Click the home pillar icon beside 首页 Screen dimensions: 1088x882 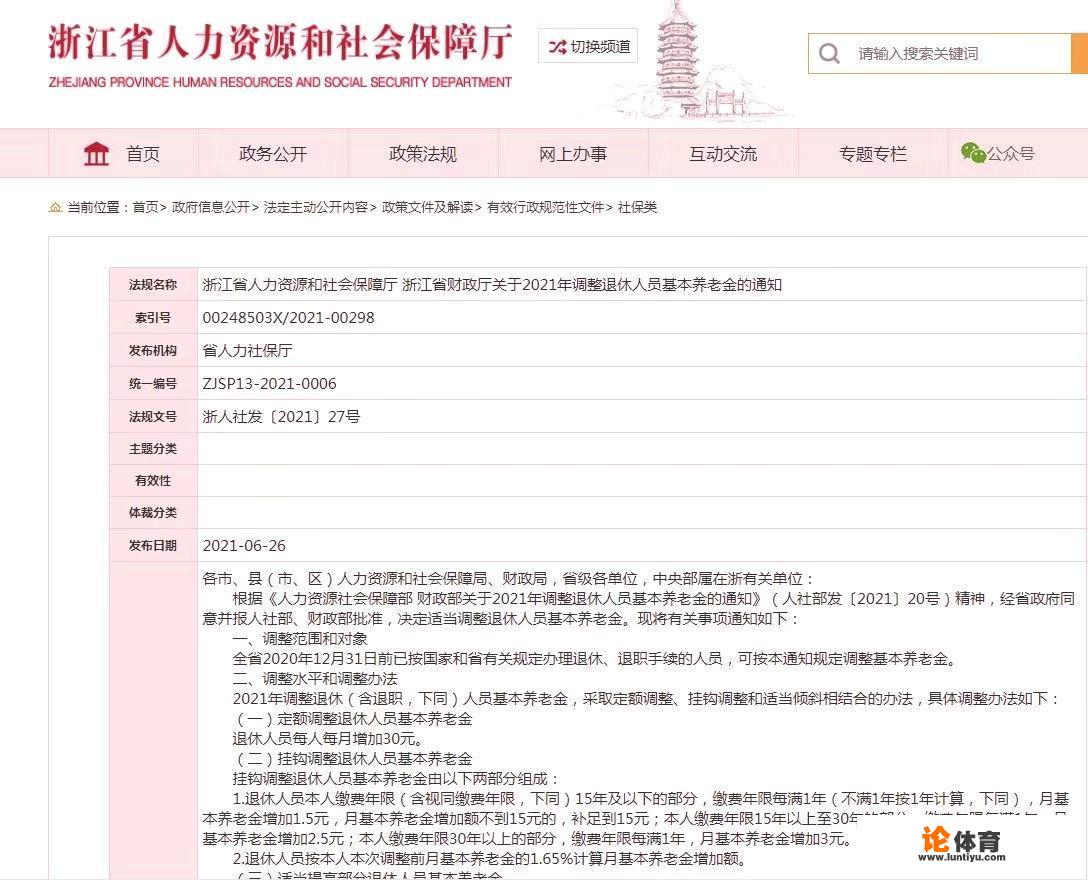[96, 152]
